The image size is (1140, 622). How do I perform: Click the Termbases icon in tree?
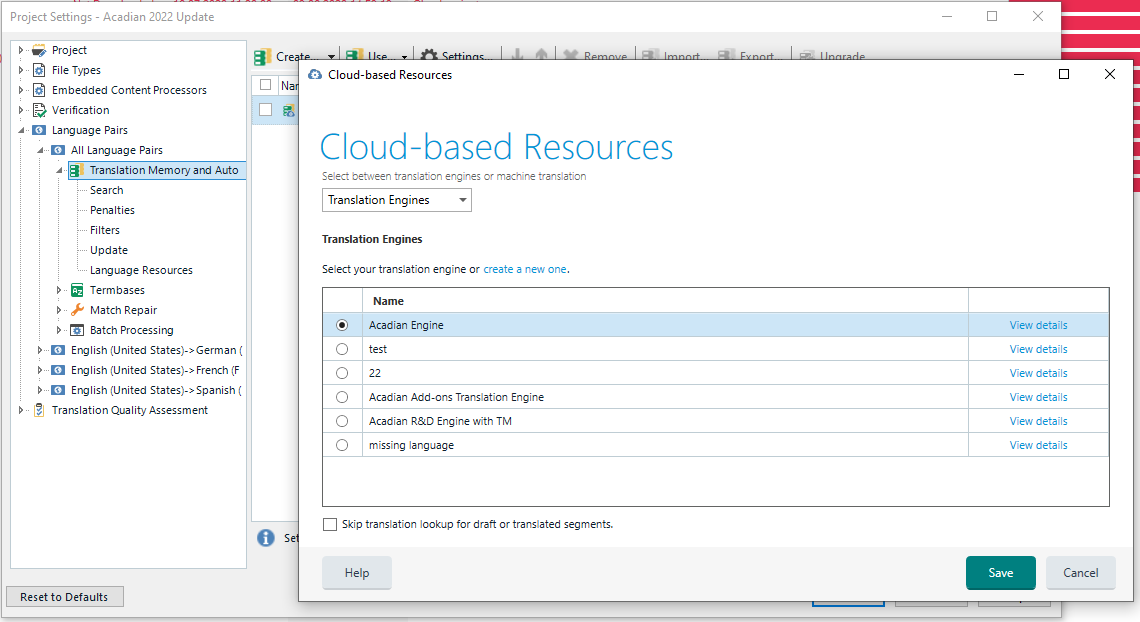[x=77, y=290]
